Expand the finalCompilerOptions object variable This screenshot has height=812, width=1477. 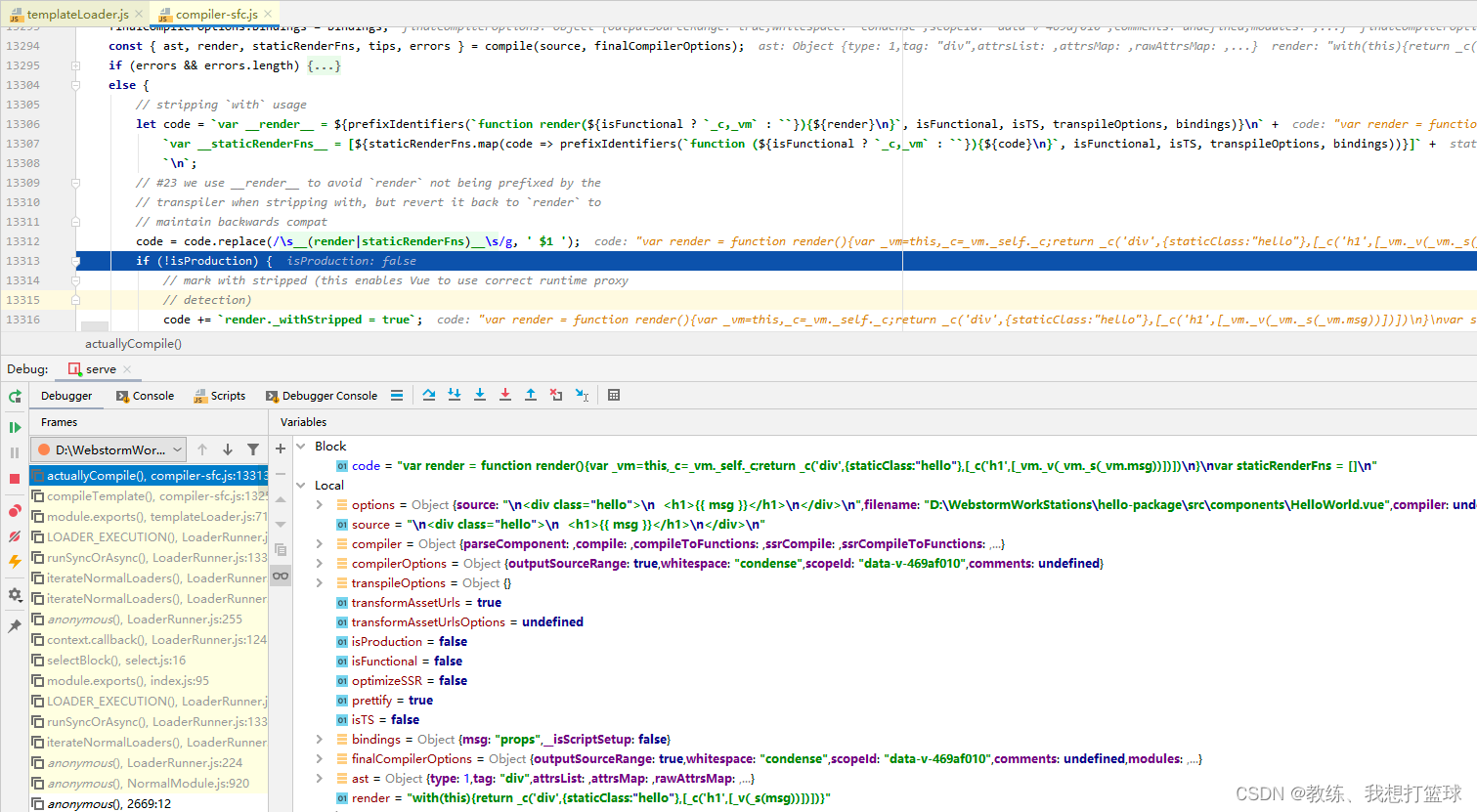[x=320, y=759]
